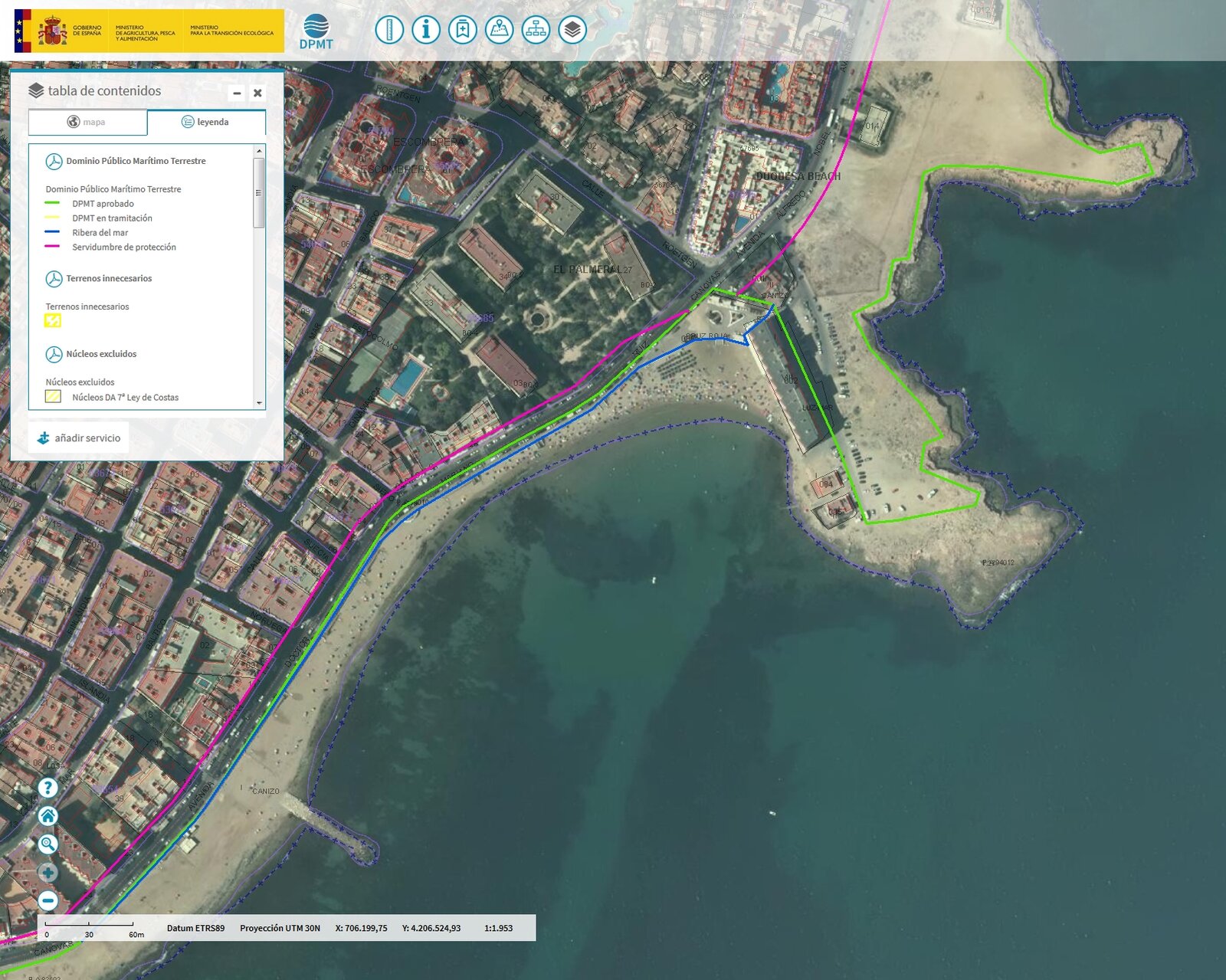Switch to the mapa tab
Screen dimensions: 1226x980
87,122
